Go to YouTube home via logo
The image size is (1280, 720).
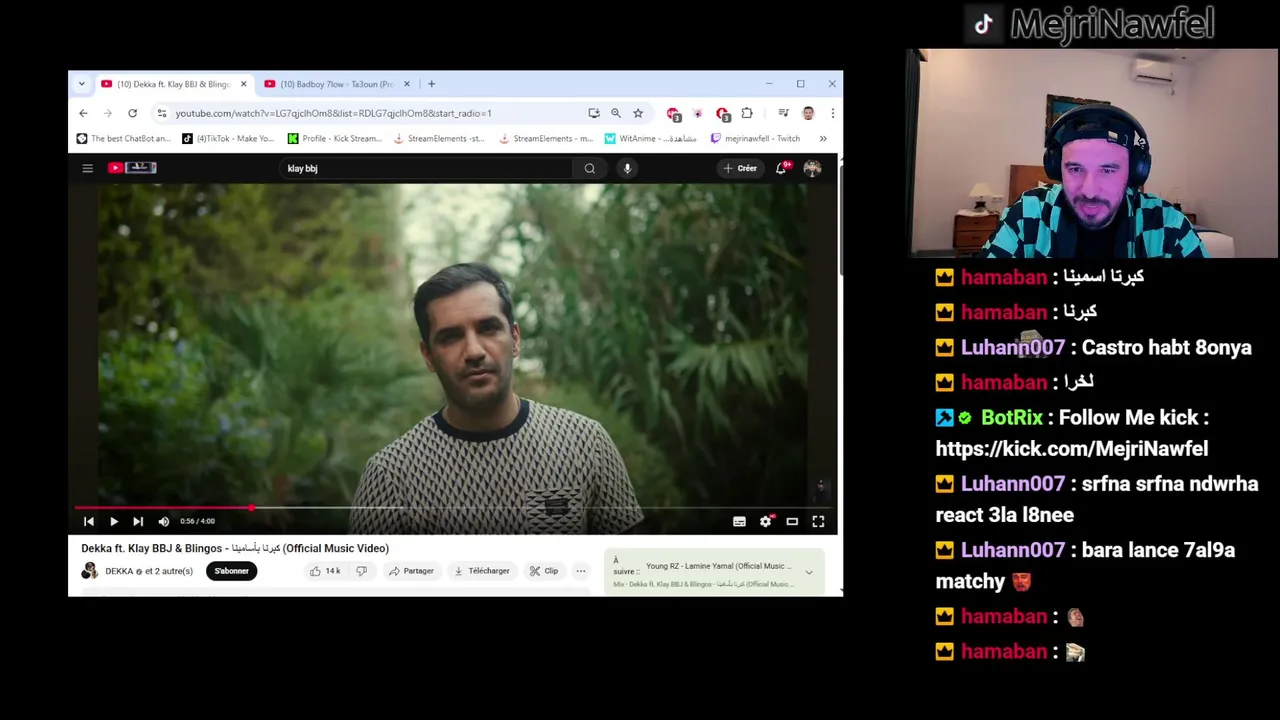(x=133, y=168)
